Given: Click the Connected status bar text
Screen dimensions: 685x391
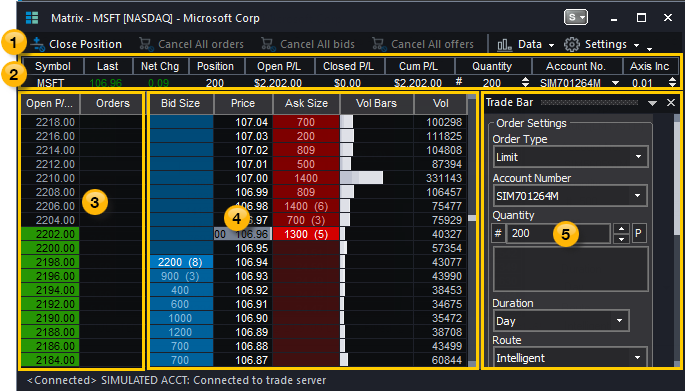Looking at the screenshot, I should (x=176, y=380).
